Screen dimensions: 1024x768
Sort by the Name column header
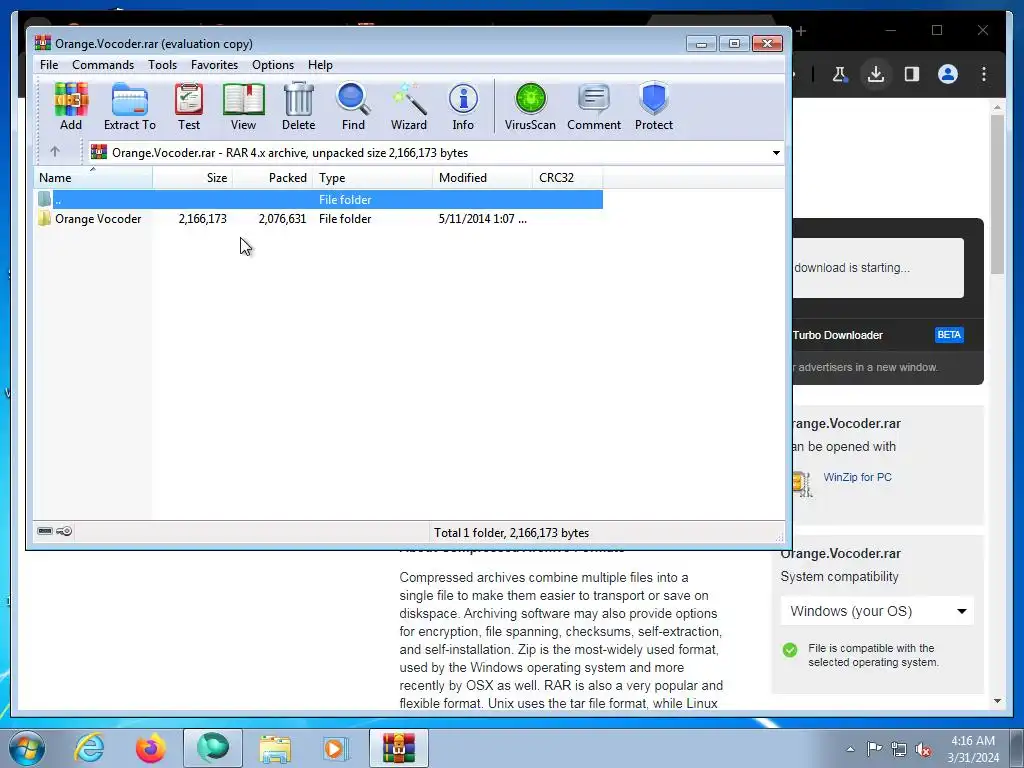point(93,178)
